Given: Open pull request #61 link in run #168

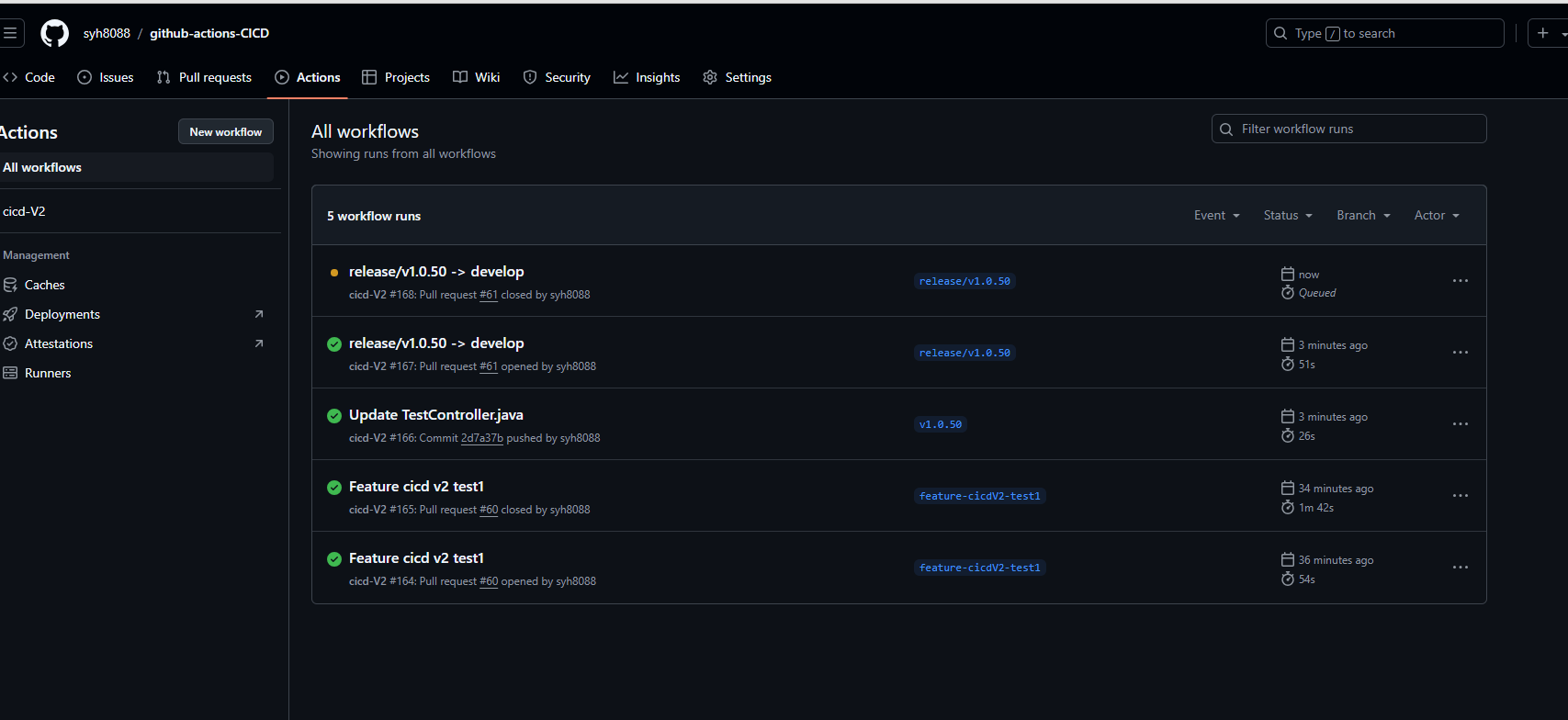Looking at the screenshot, I should pos(489,295).
